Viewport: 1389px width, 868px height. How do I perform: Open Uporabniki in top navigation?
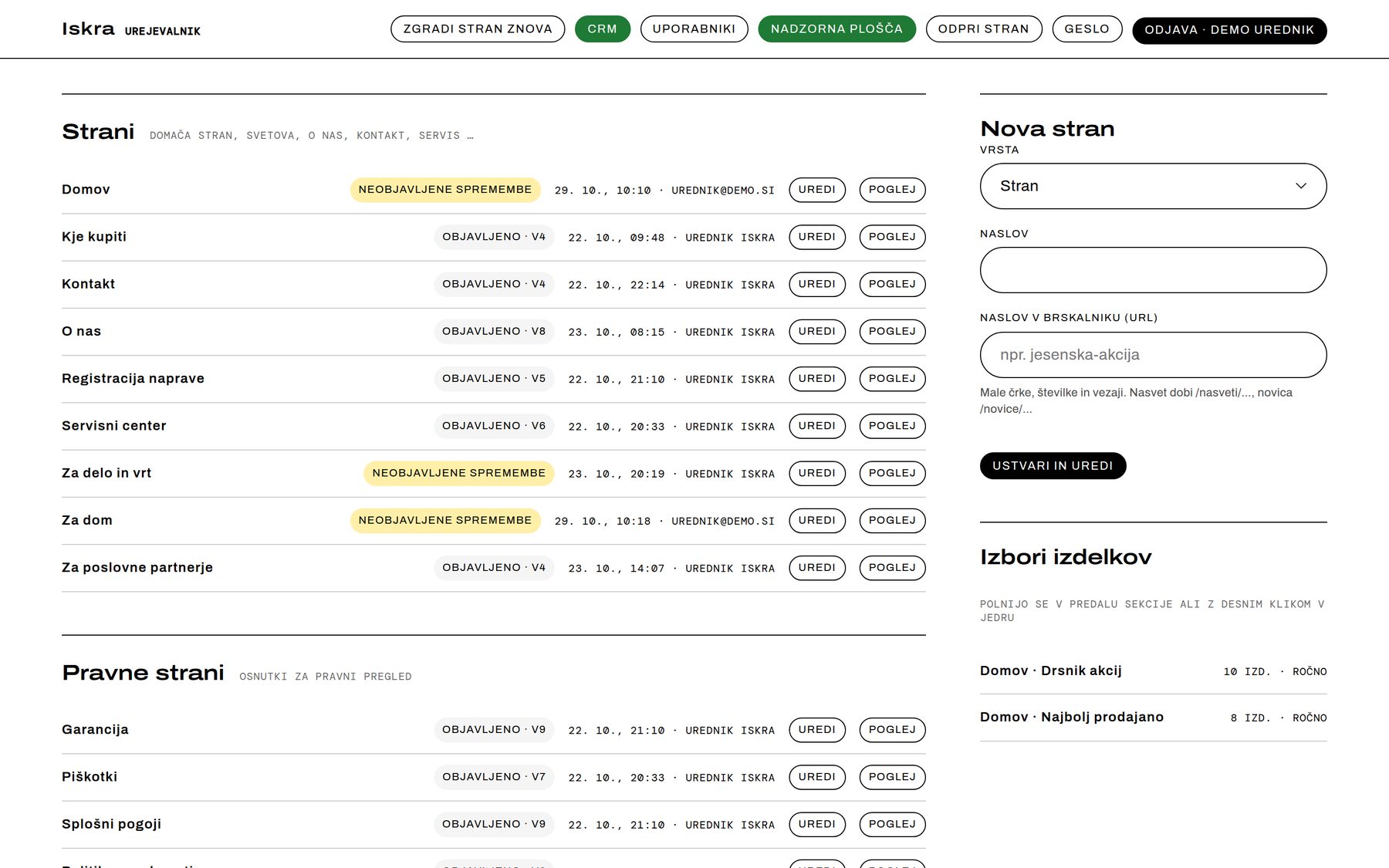[694, 29]
